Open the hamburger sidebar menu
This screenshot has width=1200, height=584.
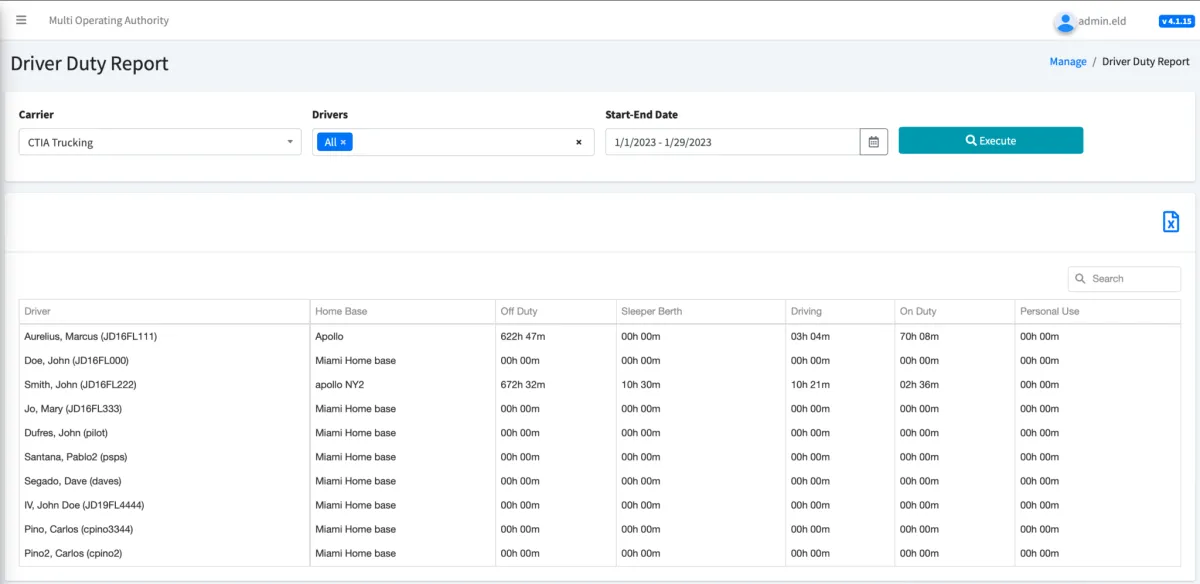tap(21, 20)
